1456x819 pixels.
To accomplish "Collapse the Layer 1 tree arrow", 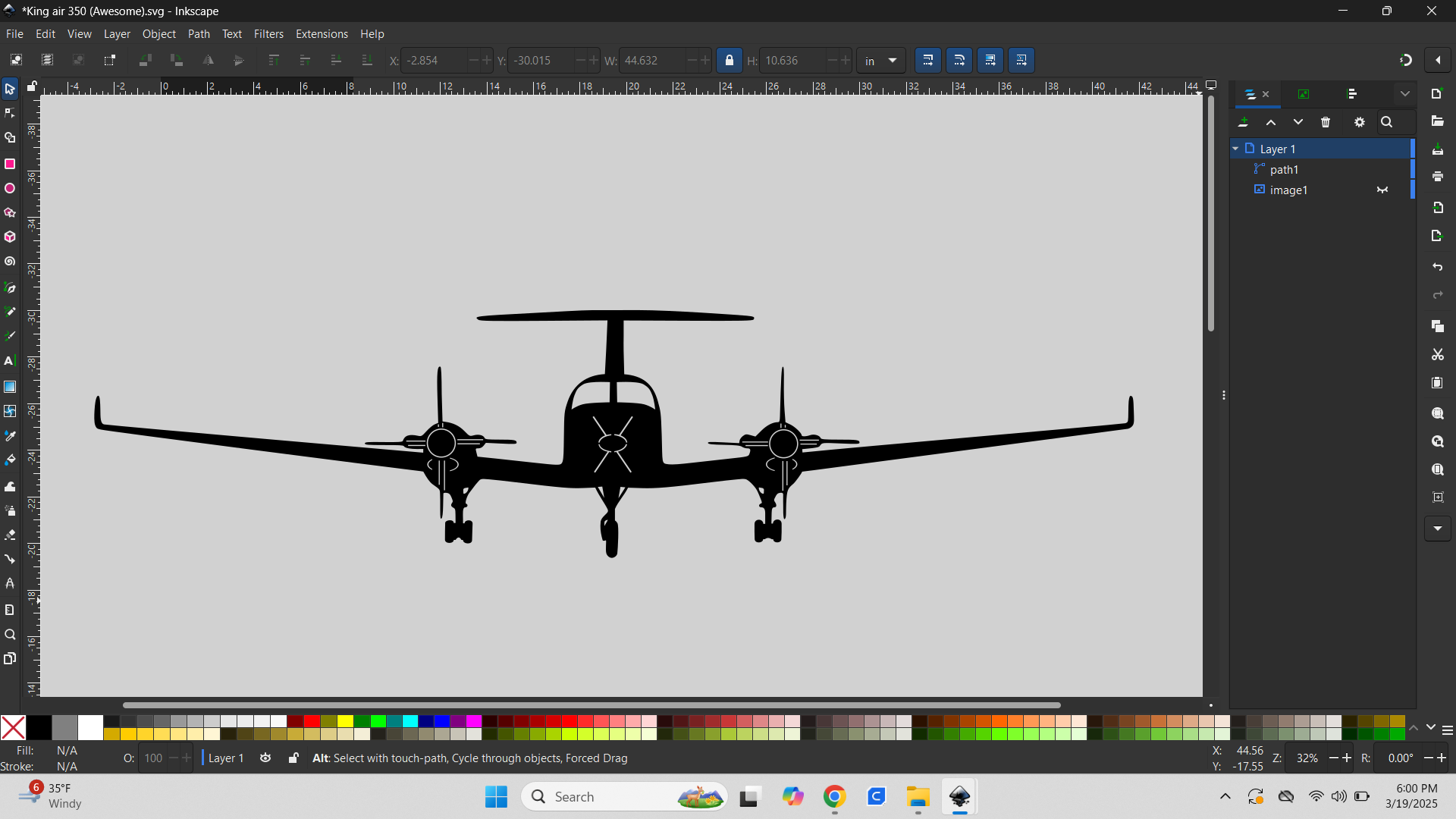I will tap(1236, 149).
